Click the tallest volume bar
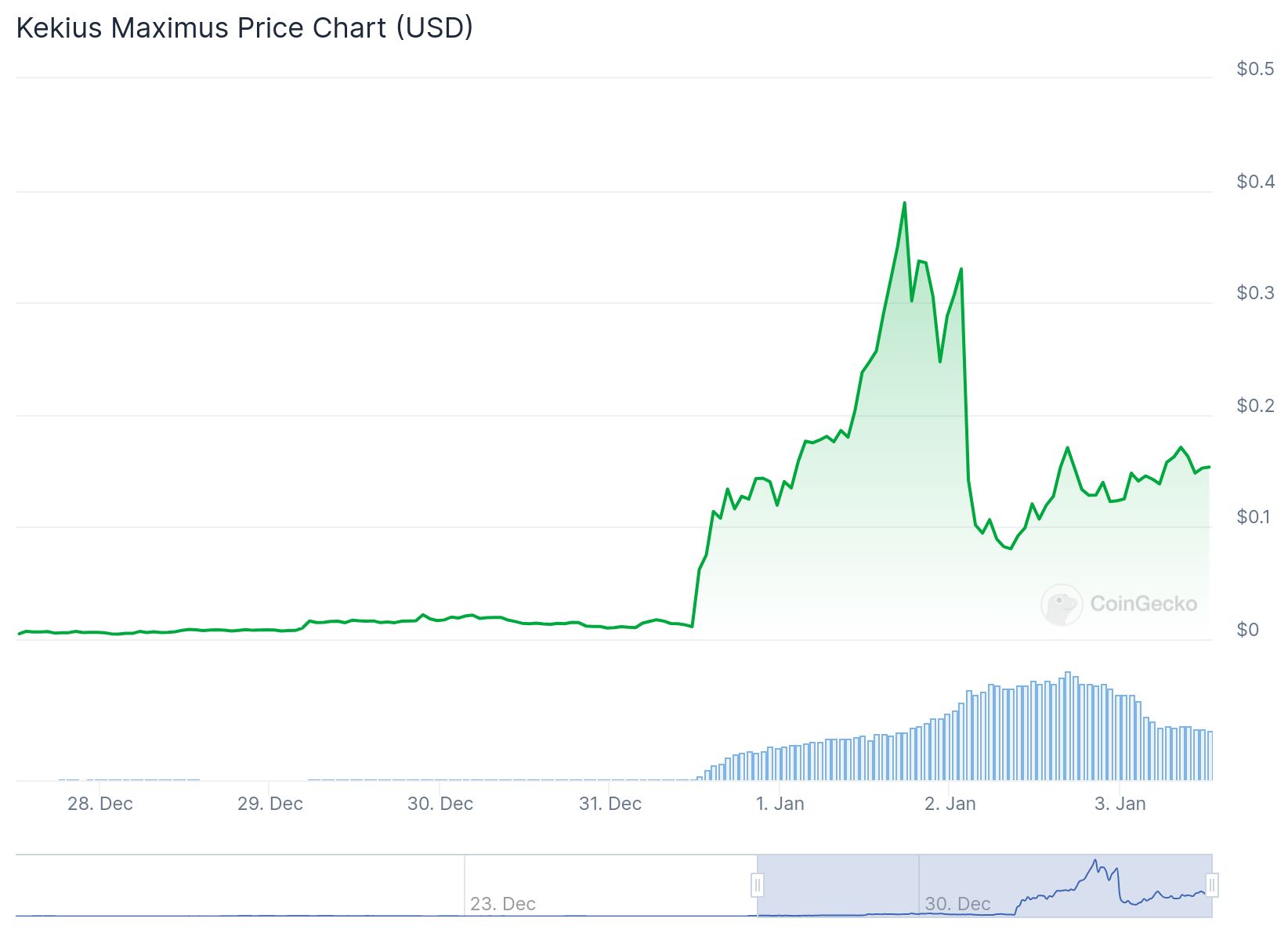 pyautogui.click(x=1067, y=726)
